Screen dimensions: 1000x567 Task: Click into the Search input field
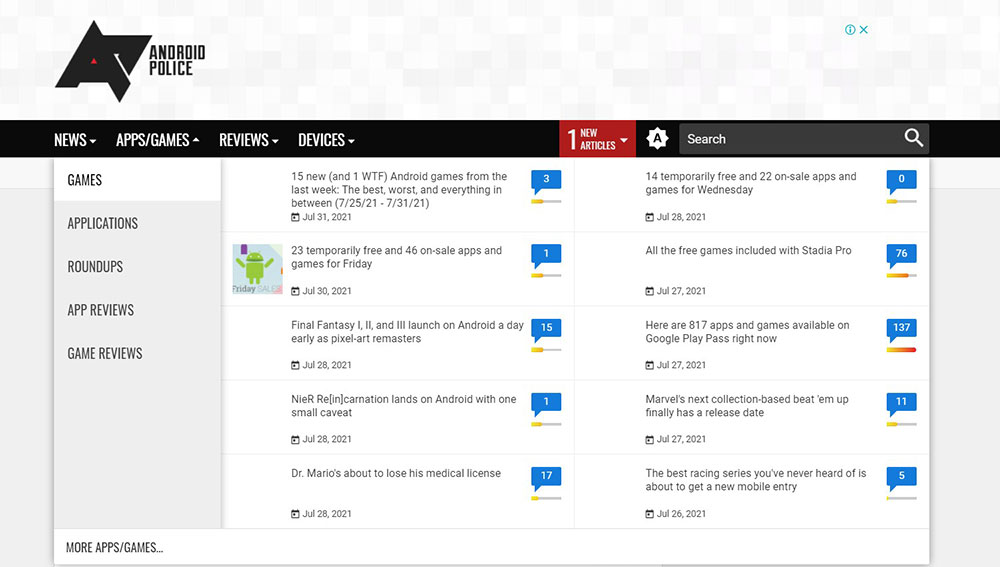(785, 139)
